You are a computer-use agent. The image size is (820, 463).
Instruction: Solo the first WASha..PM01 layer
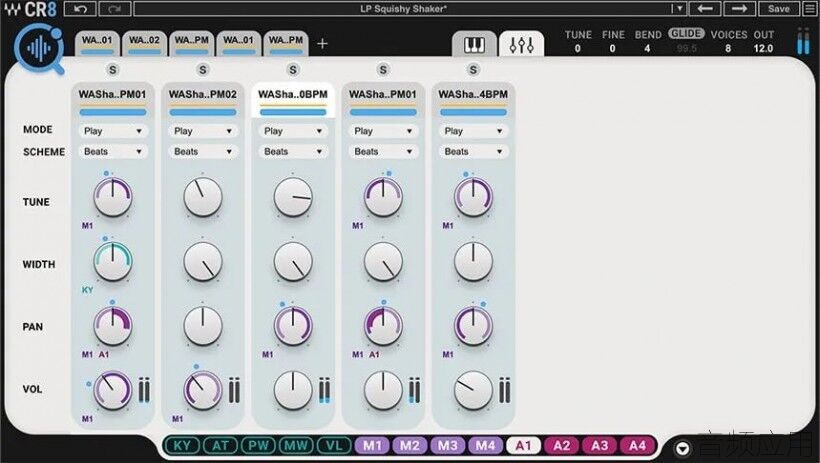(x=112, y=70)
